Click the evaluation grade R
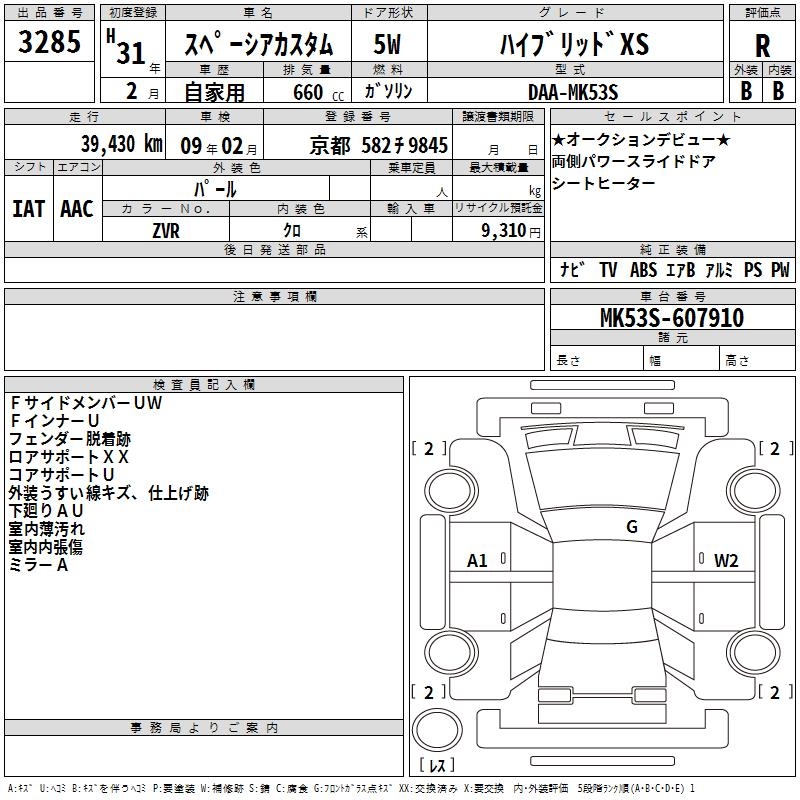 tap(762, 46)
